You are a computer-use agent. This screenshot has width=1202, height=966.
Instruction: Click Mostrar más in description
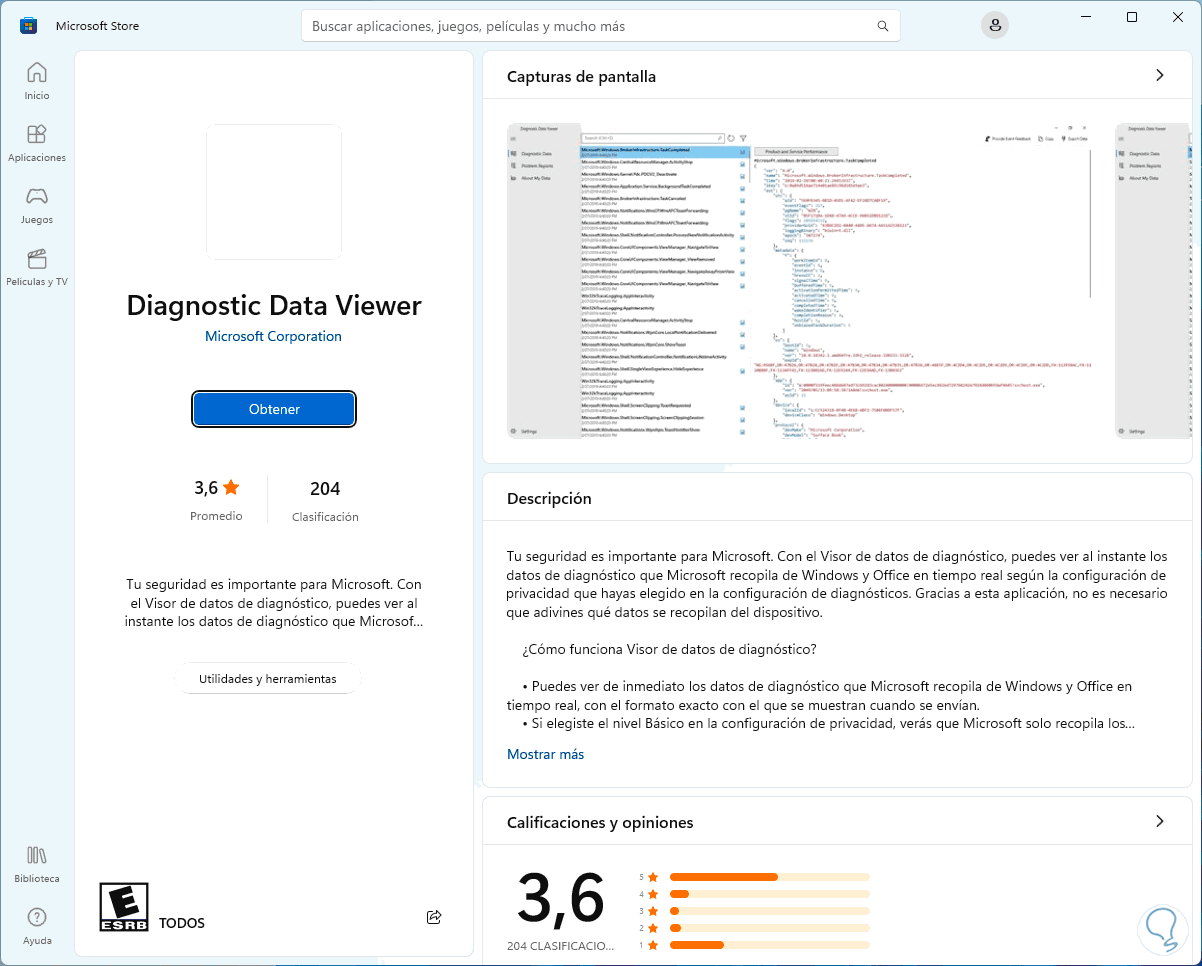(545, 754)
